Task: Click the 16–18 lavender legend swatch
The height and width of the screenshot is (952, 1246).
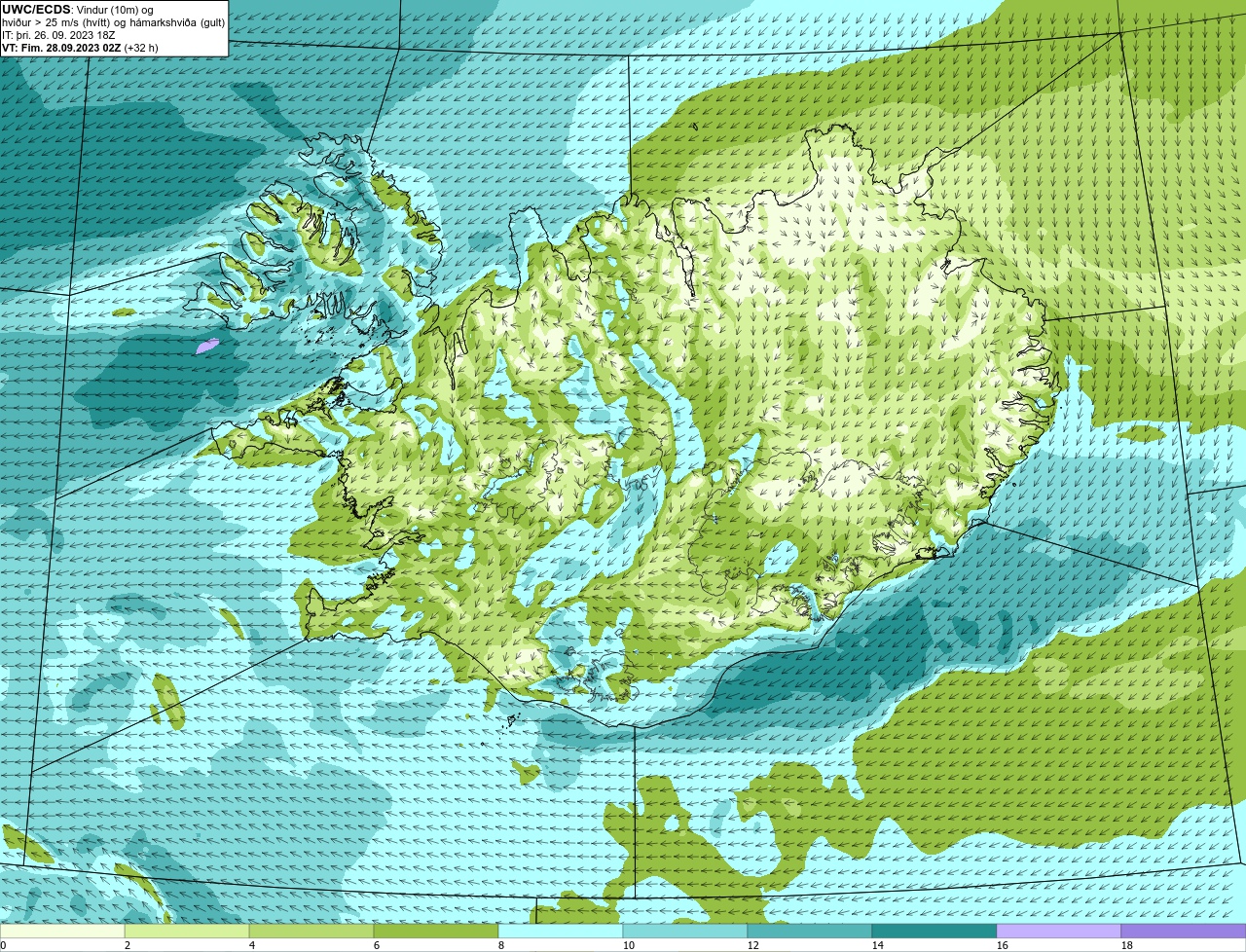Action: [x=1059, y=932]
